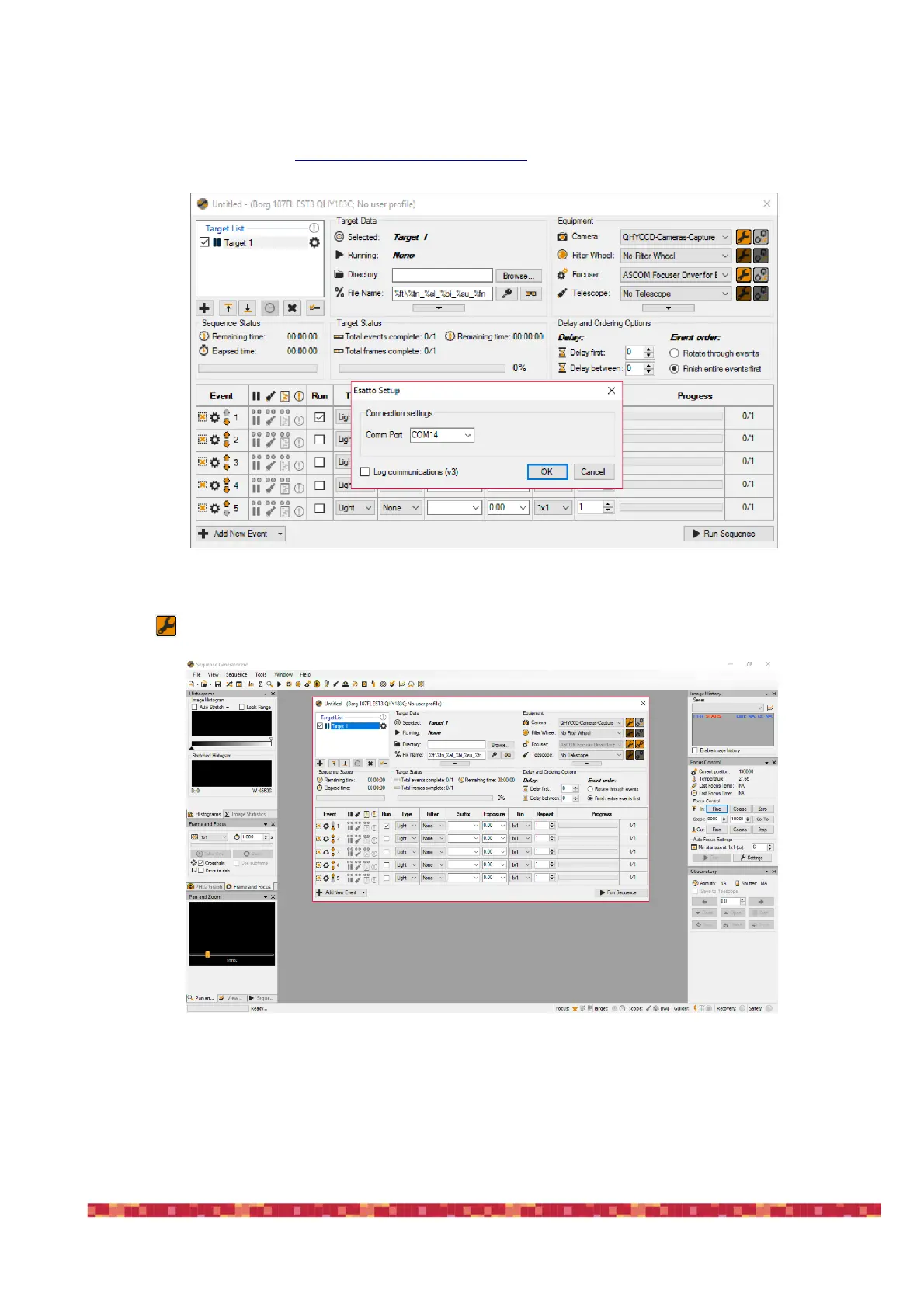Click OK in Esatto Setup dialog
The height and width of the screenshot is (1308, 924).
point(547,471)
